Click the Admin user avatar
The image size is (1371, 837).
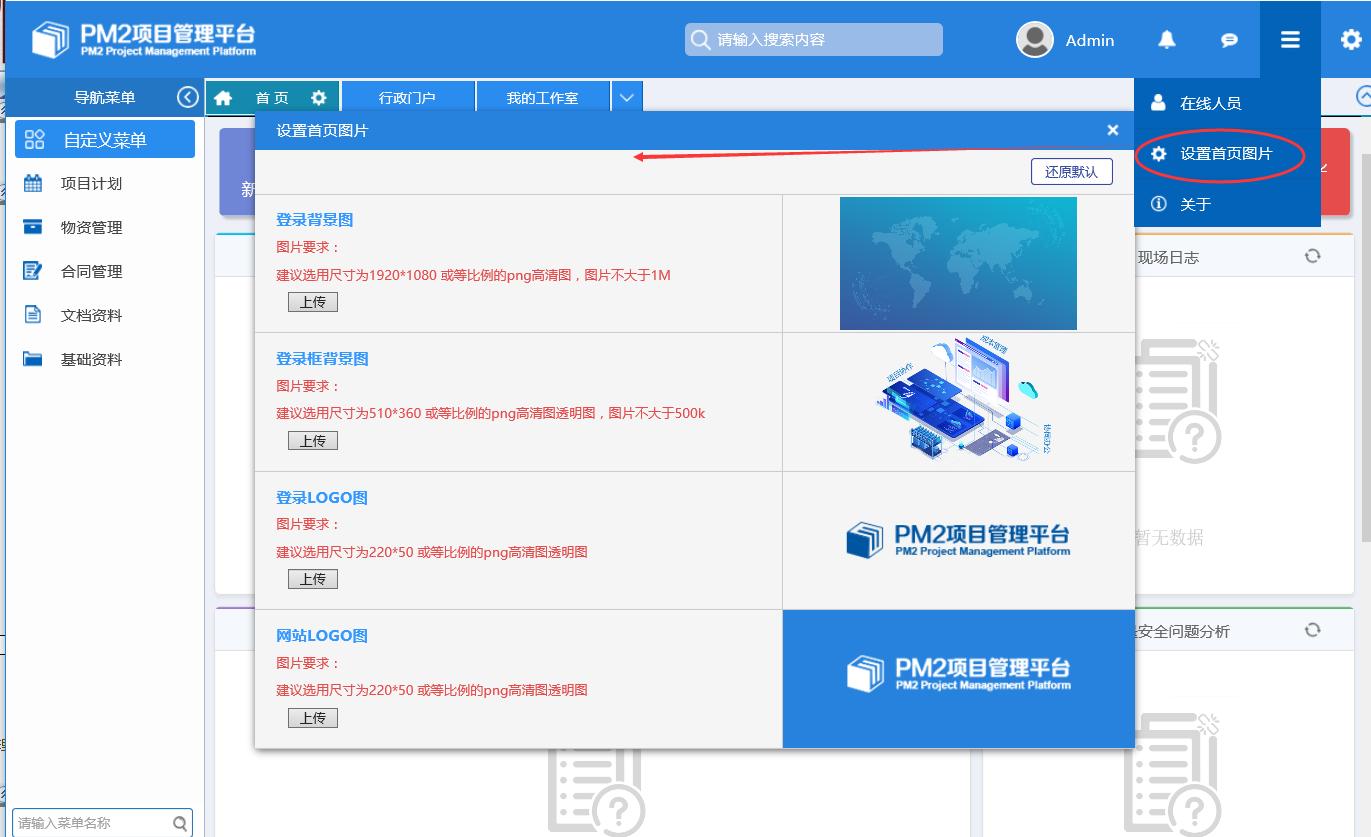[1034, 40]
